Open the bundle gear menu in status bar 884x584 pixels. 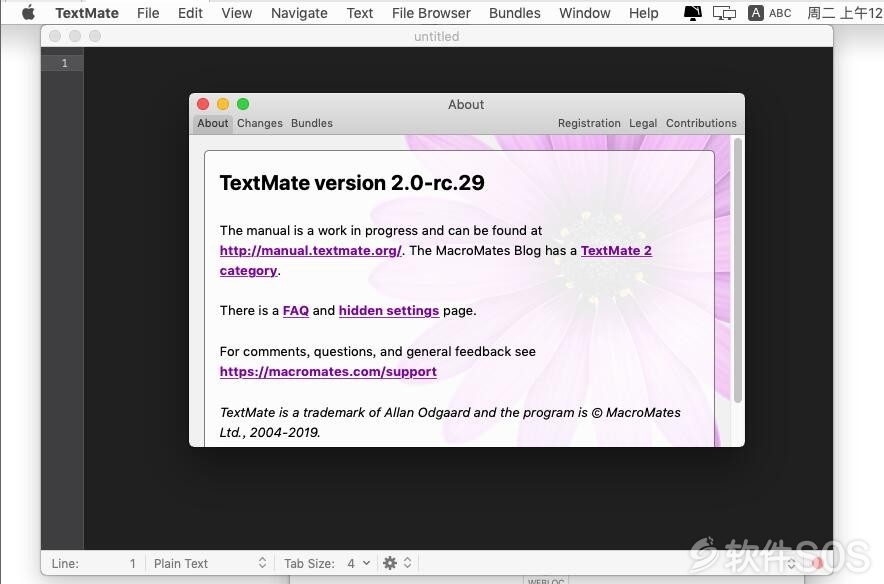397,563
